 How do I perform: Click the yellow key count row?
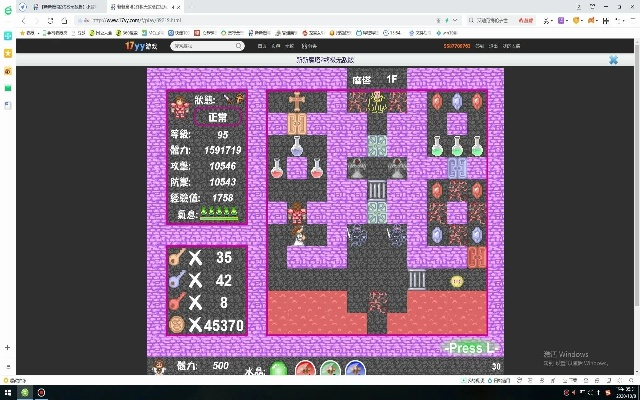pyautogui.click(x=207, y=258)
